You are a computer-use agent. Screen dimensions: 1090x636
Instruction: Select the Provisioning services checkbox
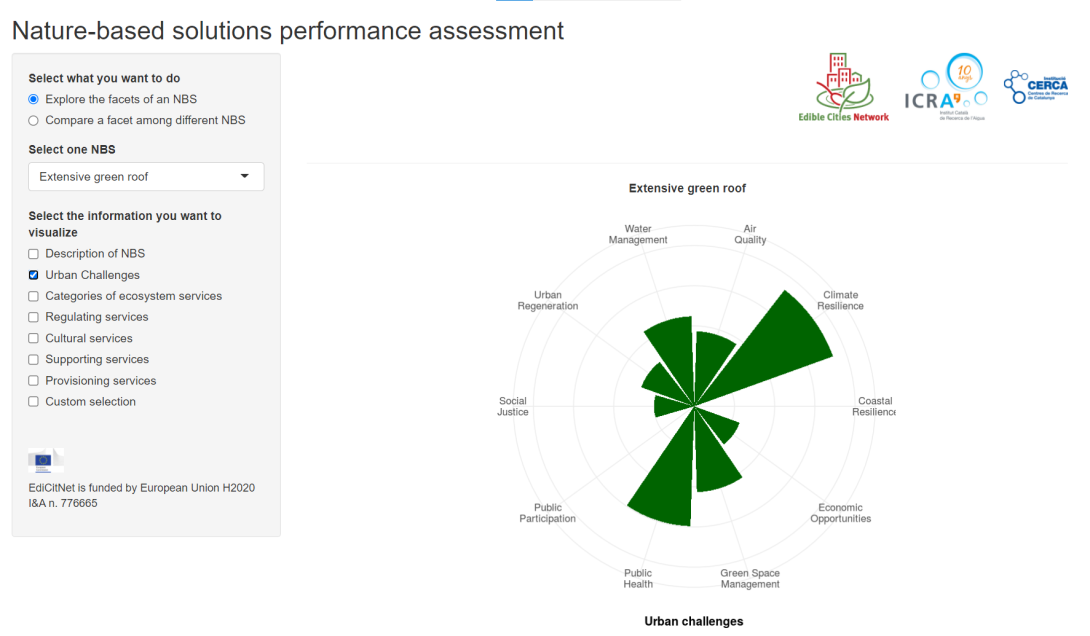[33, 381]
